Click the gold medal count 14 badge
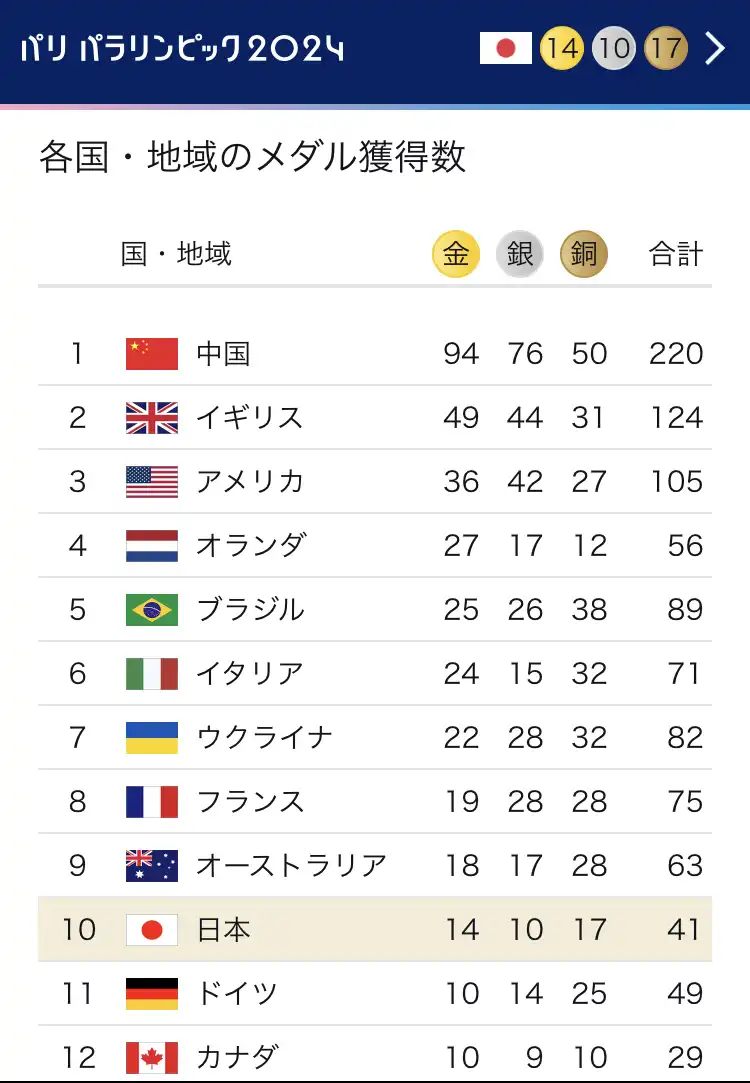 (561, 48)
